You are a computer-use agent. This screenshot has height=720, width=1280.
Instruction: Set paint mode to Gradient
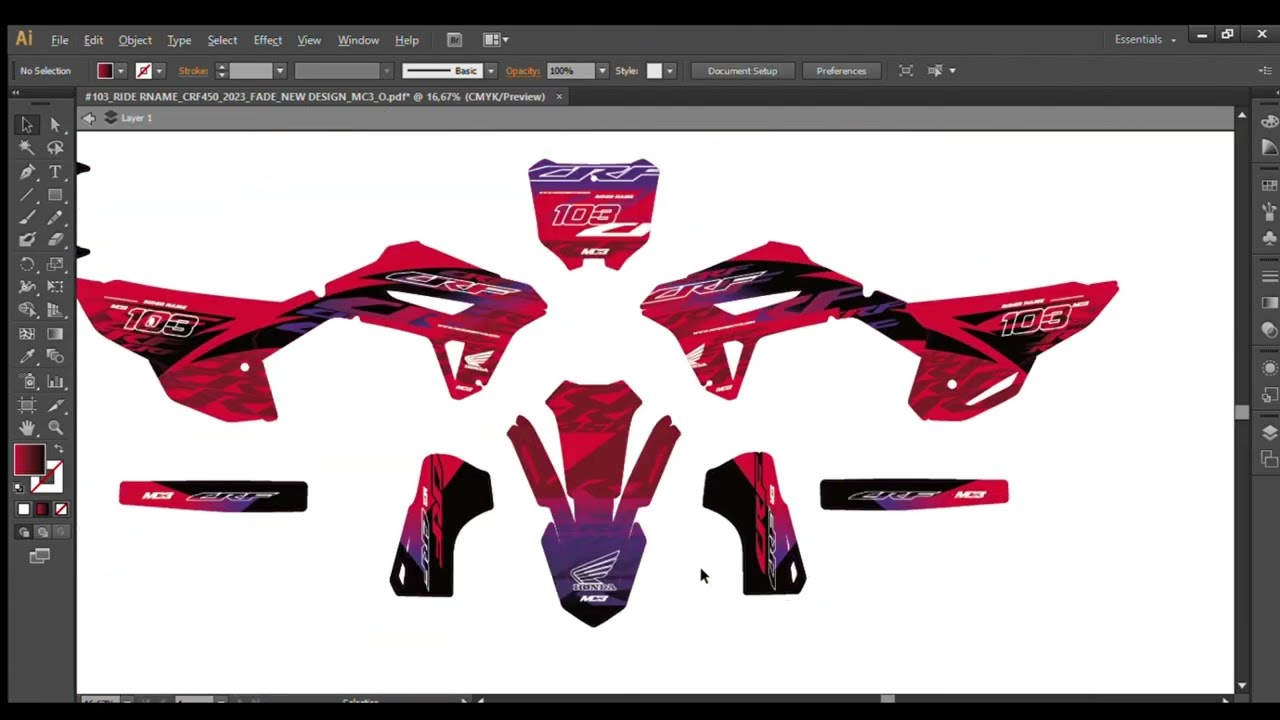(x=42, y=510)
